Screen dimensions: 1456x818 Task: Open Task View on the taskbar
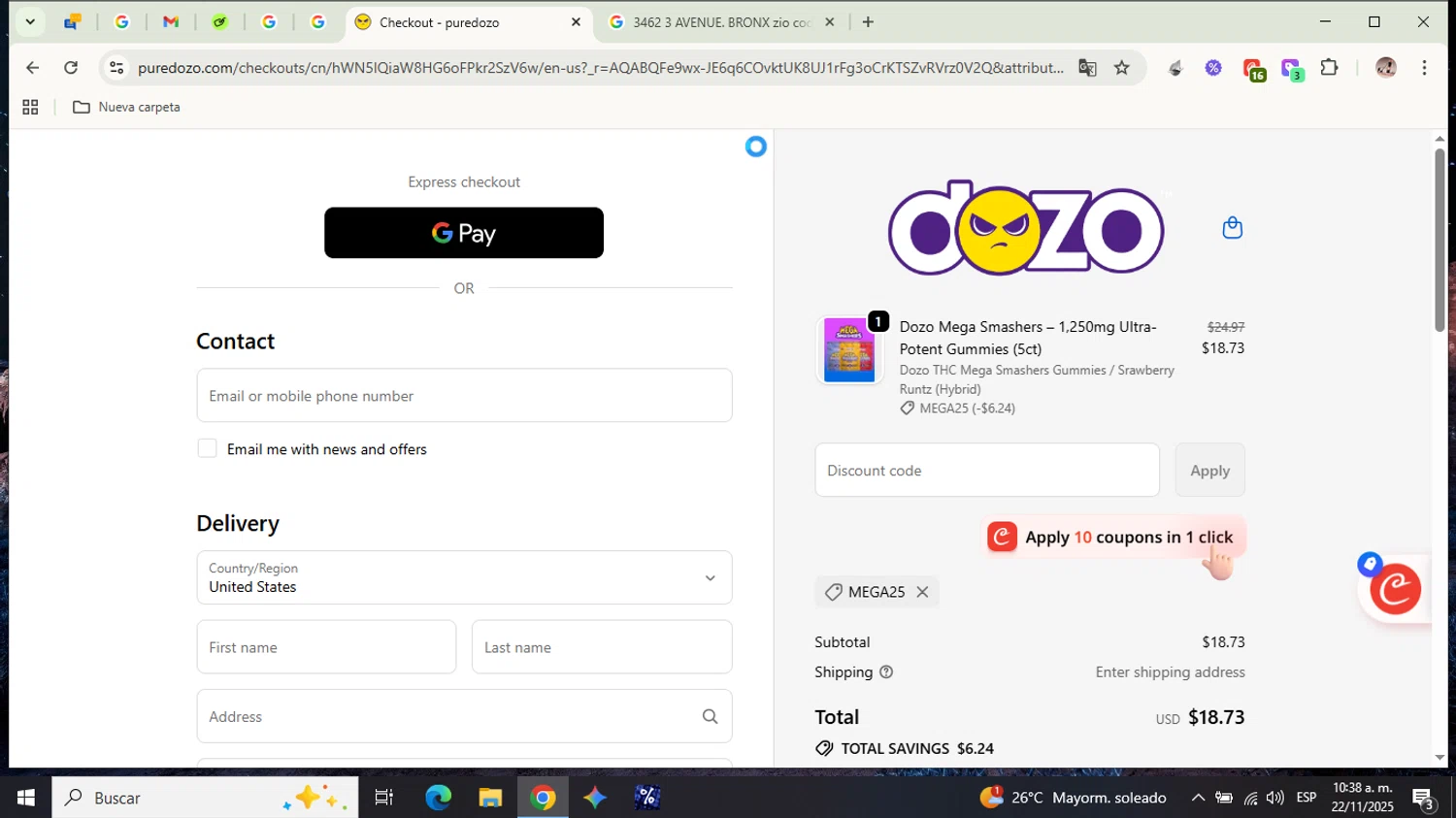pyautogui.click(x=384, y=798)
